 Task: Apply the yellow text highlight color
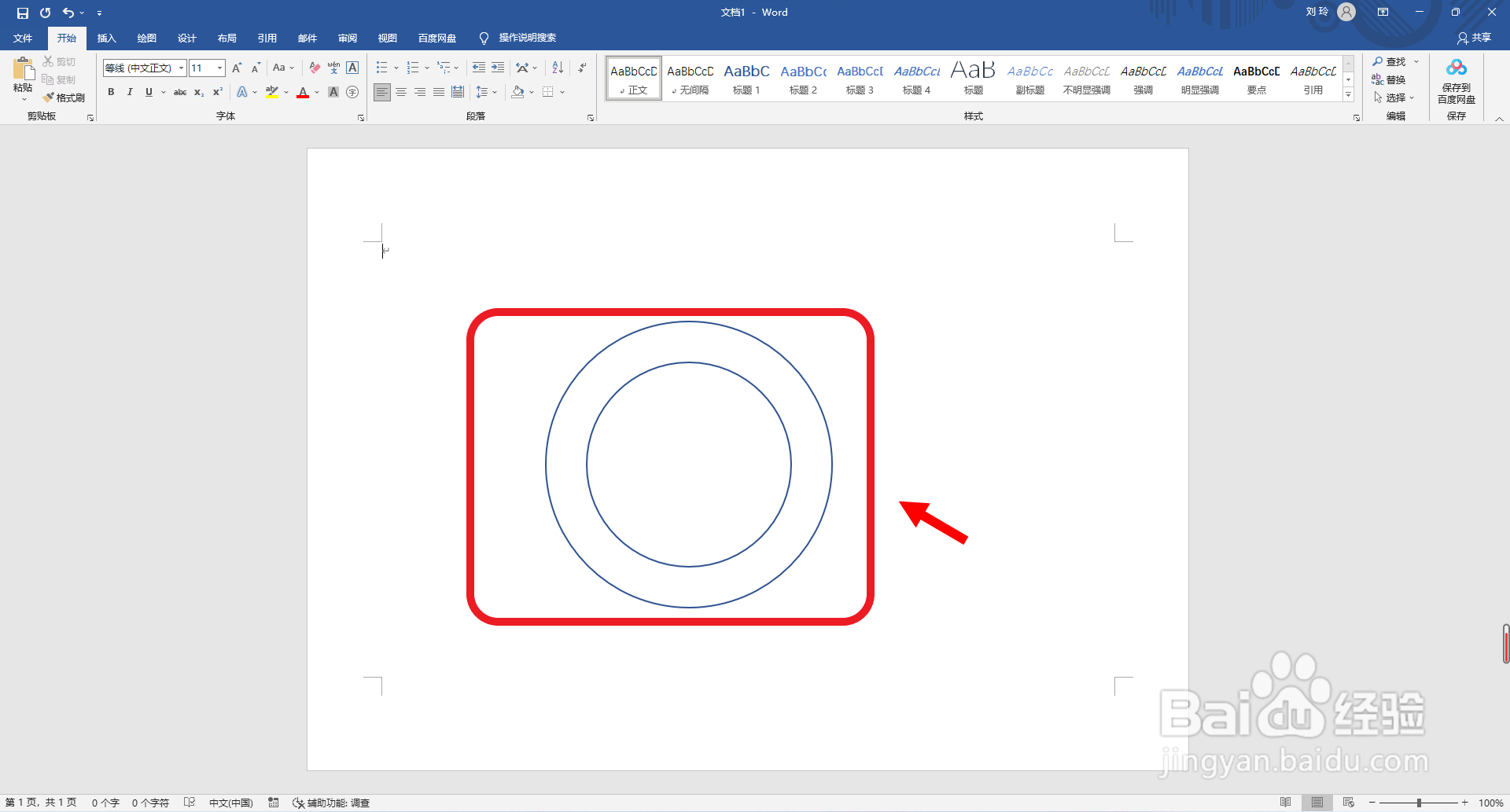click(x=272, y=92)
